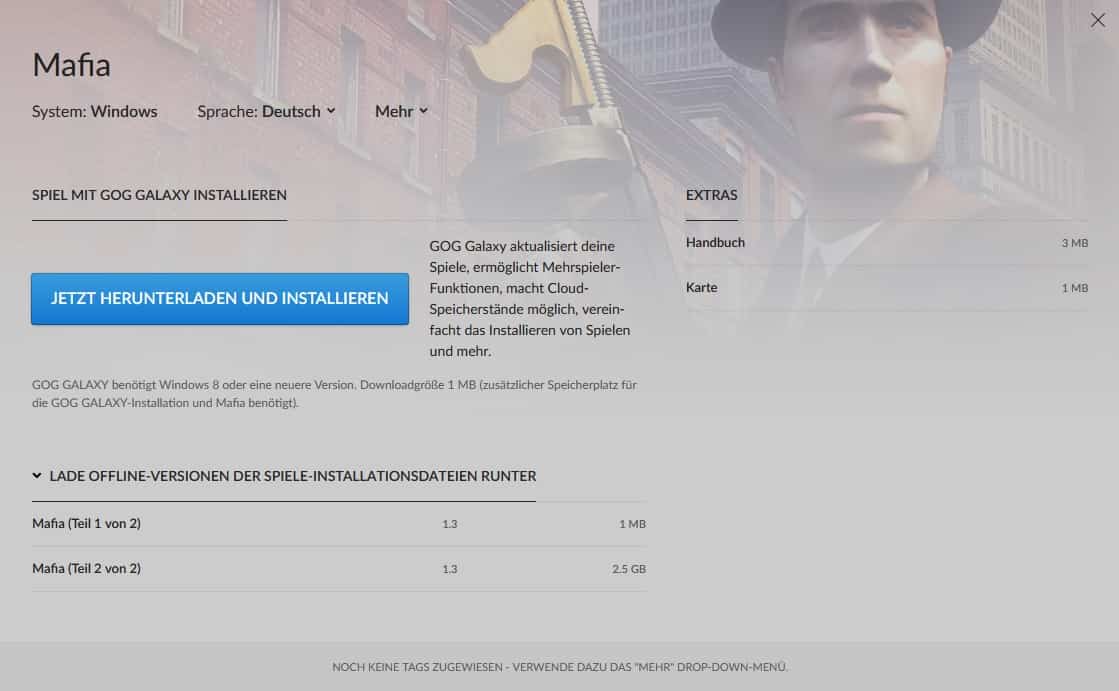Click the 1 MB size of Mafia Teil 1
1119x691 pixels.
pos(632,524)
